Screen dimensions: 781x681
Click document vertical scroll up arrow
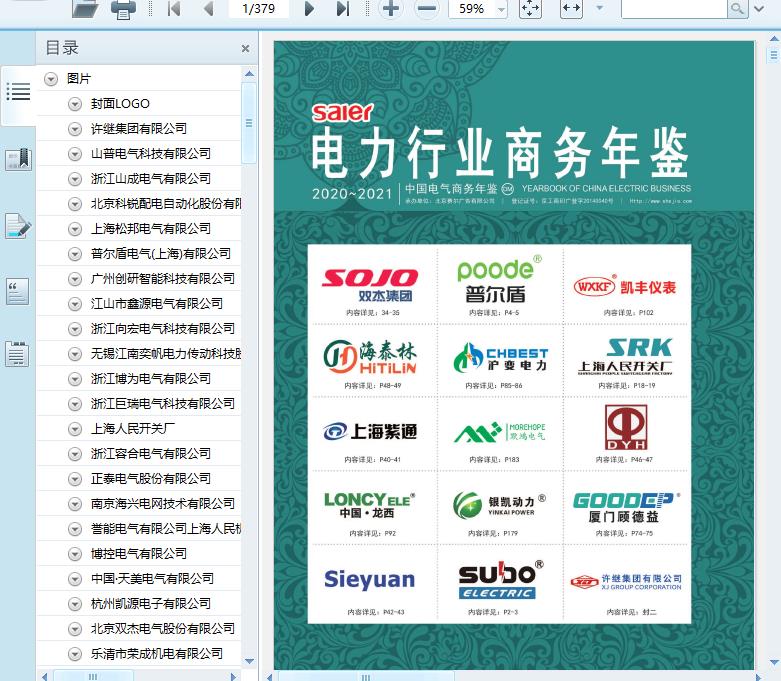pos(774,38)
